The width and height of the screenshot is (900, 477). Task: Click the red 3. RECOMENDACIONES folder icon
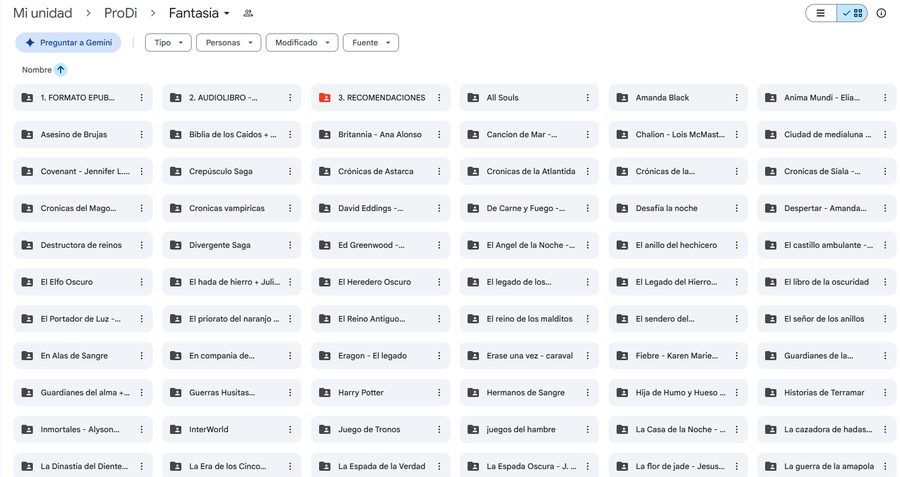(324, 98)
